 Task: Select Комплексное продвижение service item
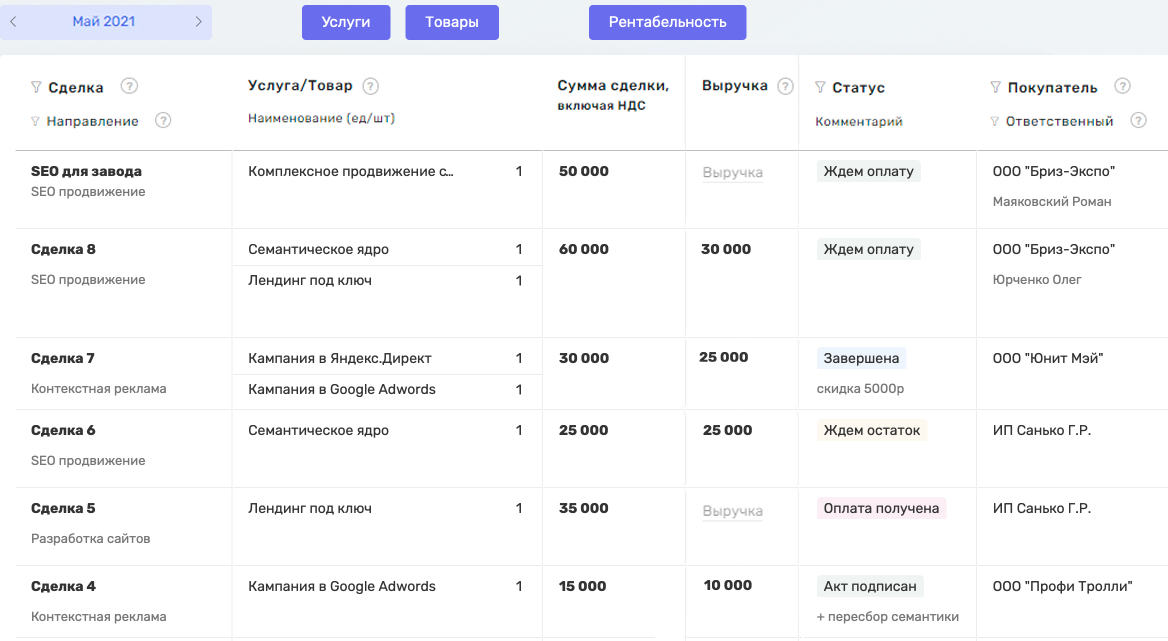click(x=351, y=171)
